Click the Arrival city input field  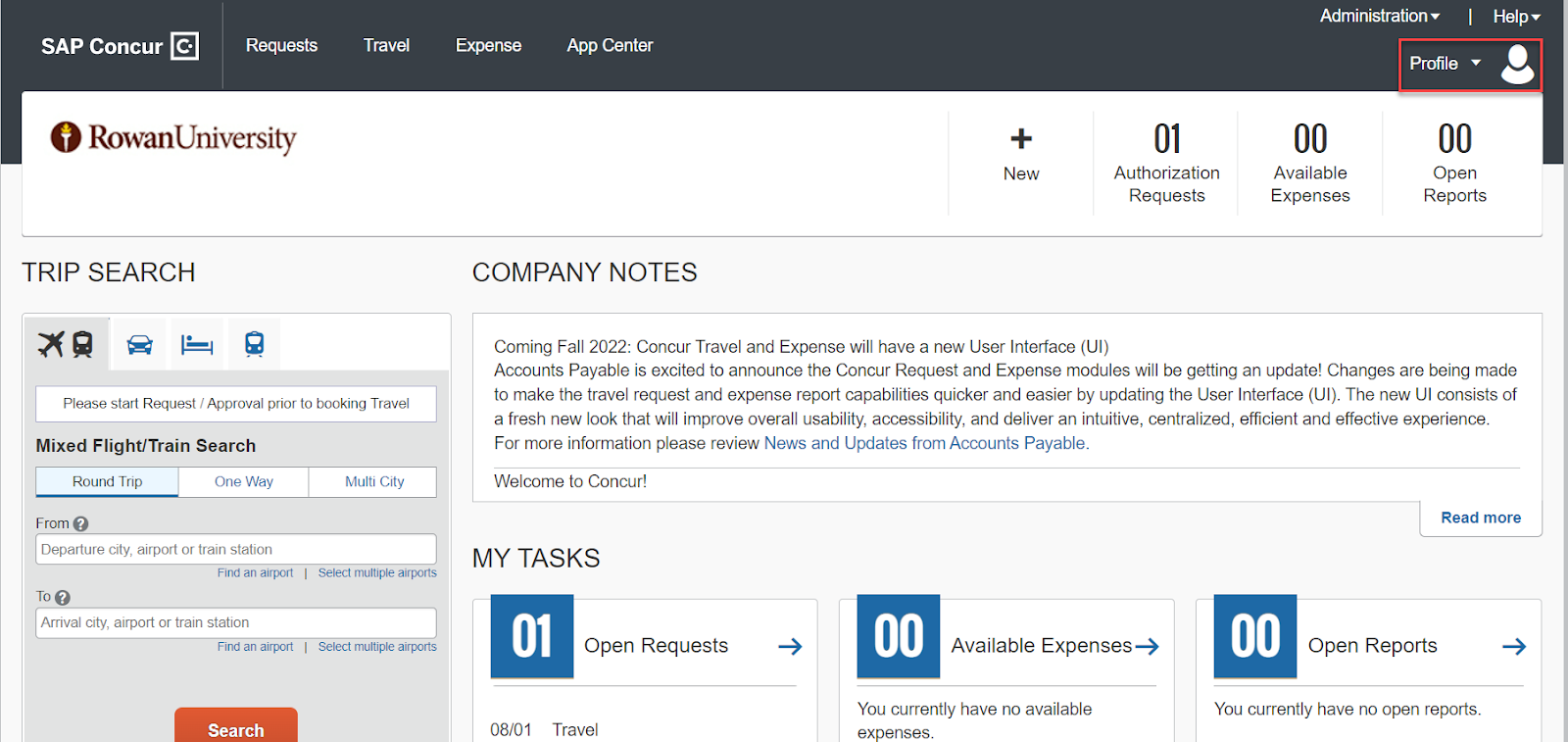pyautogui.click(x=236, y=622)
